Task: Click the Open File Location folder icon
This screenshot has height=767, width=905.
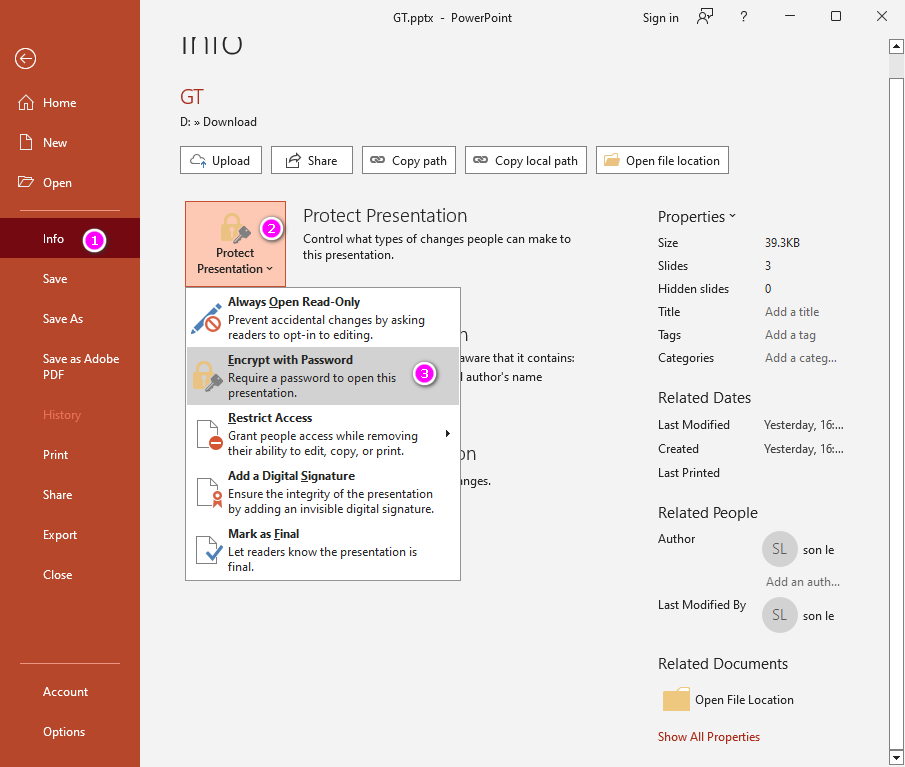Action: tap(676, 699)
